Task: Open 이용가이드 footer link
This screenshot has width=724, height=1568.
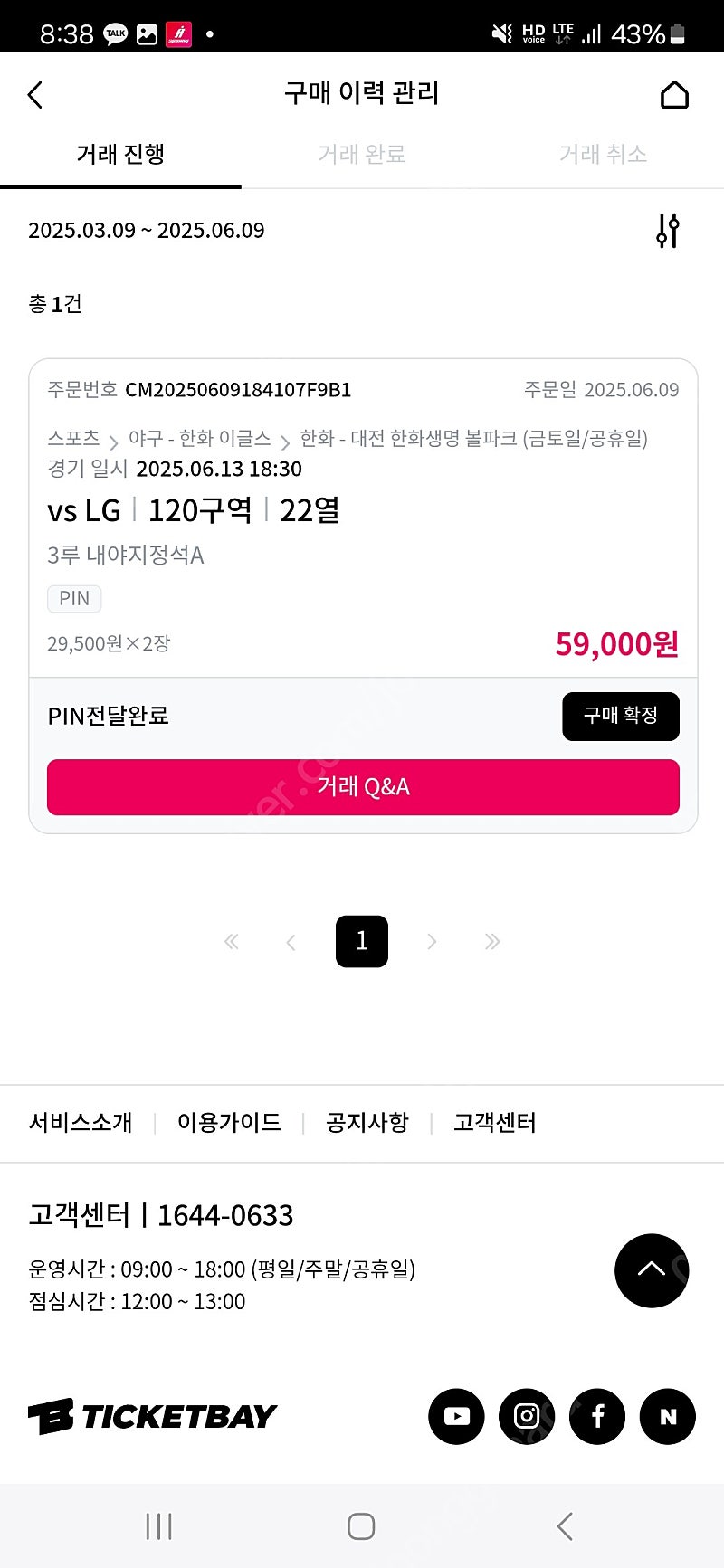Action: coord(229,1123)
